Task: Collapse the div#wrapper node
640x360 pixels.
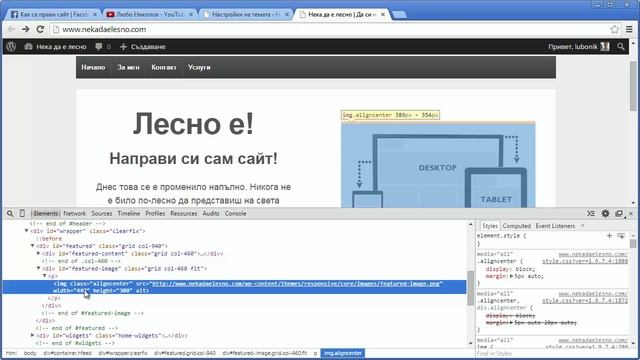Action: pos(27,231)
